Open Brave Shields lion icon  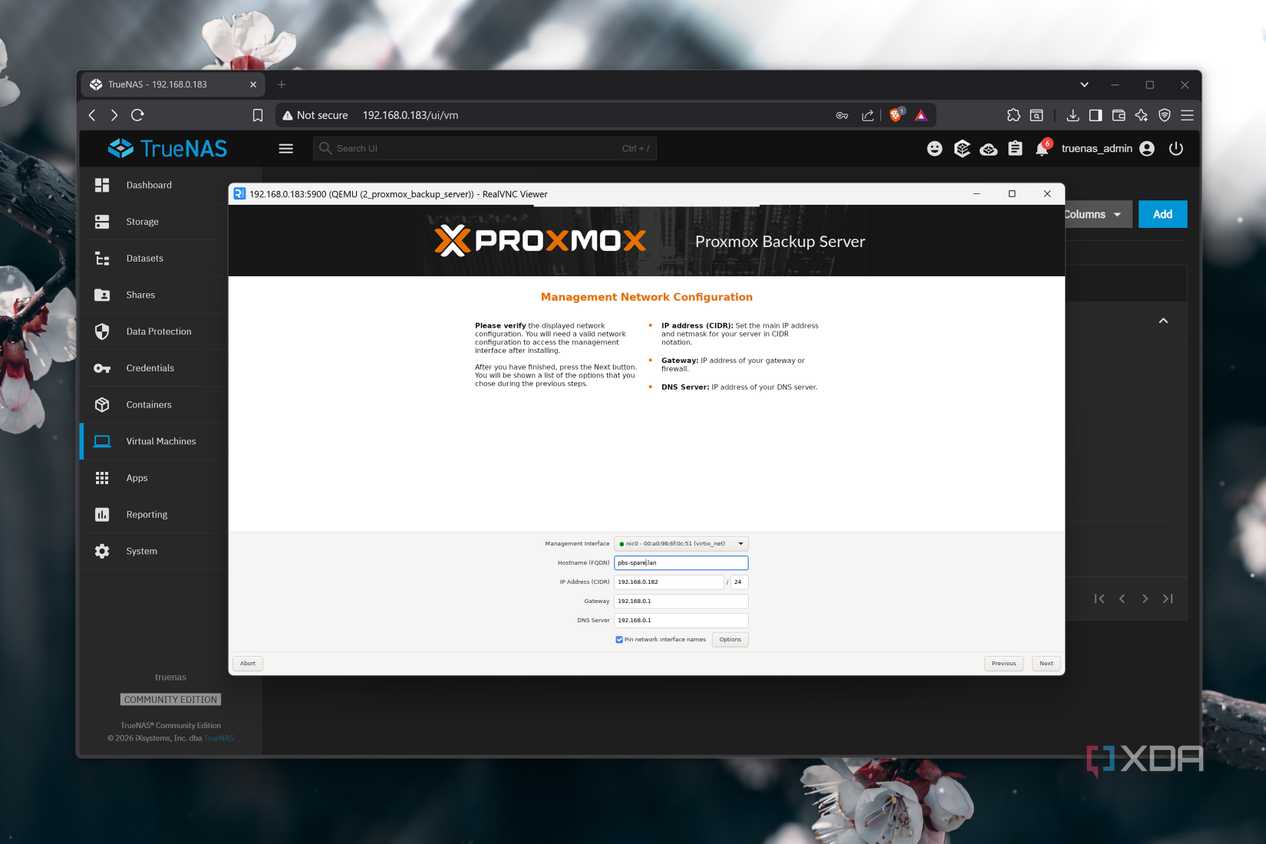click(896, 115)
